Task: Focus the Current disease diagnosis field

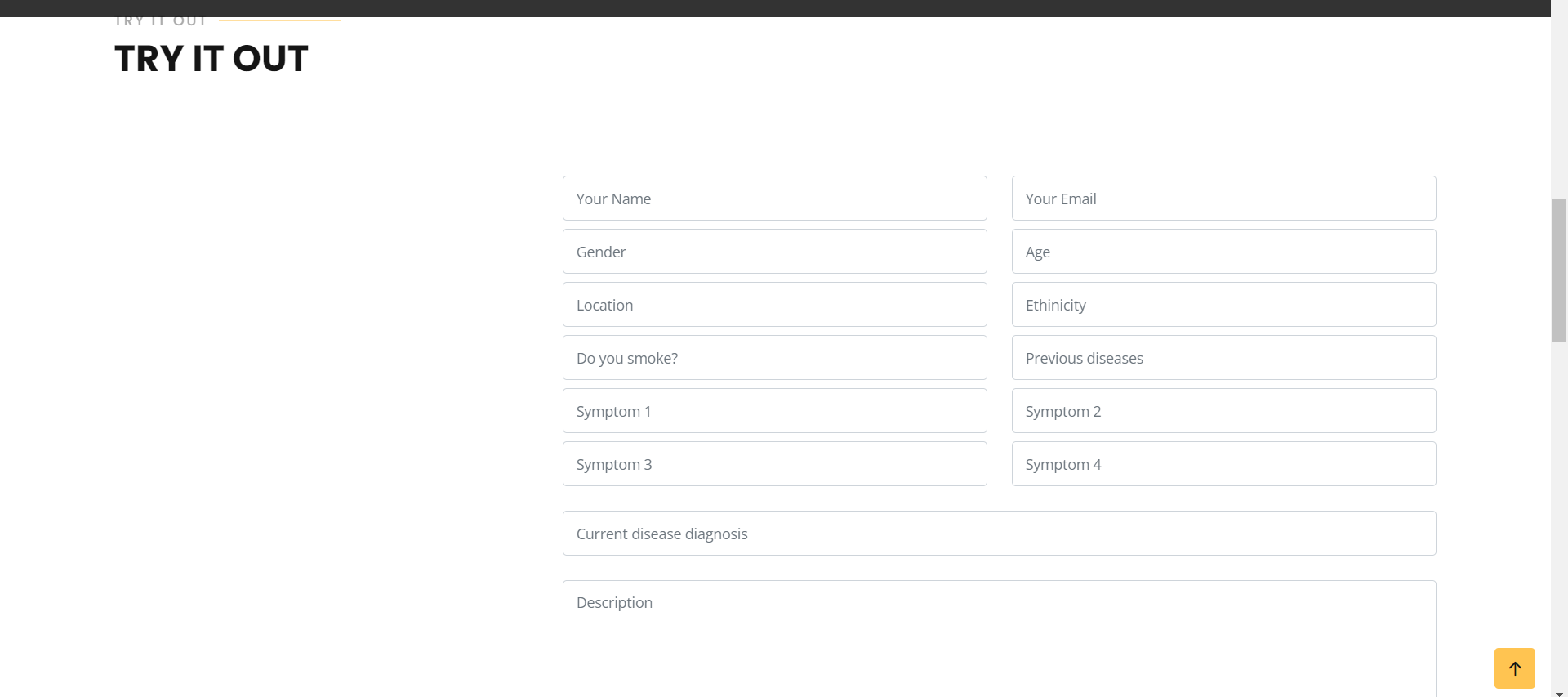Action: [x=999, y=533]
